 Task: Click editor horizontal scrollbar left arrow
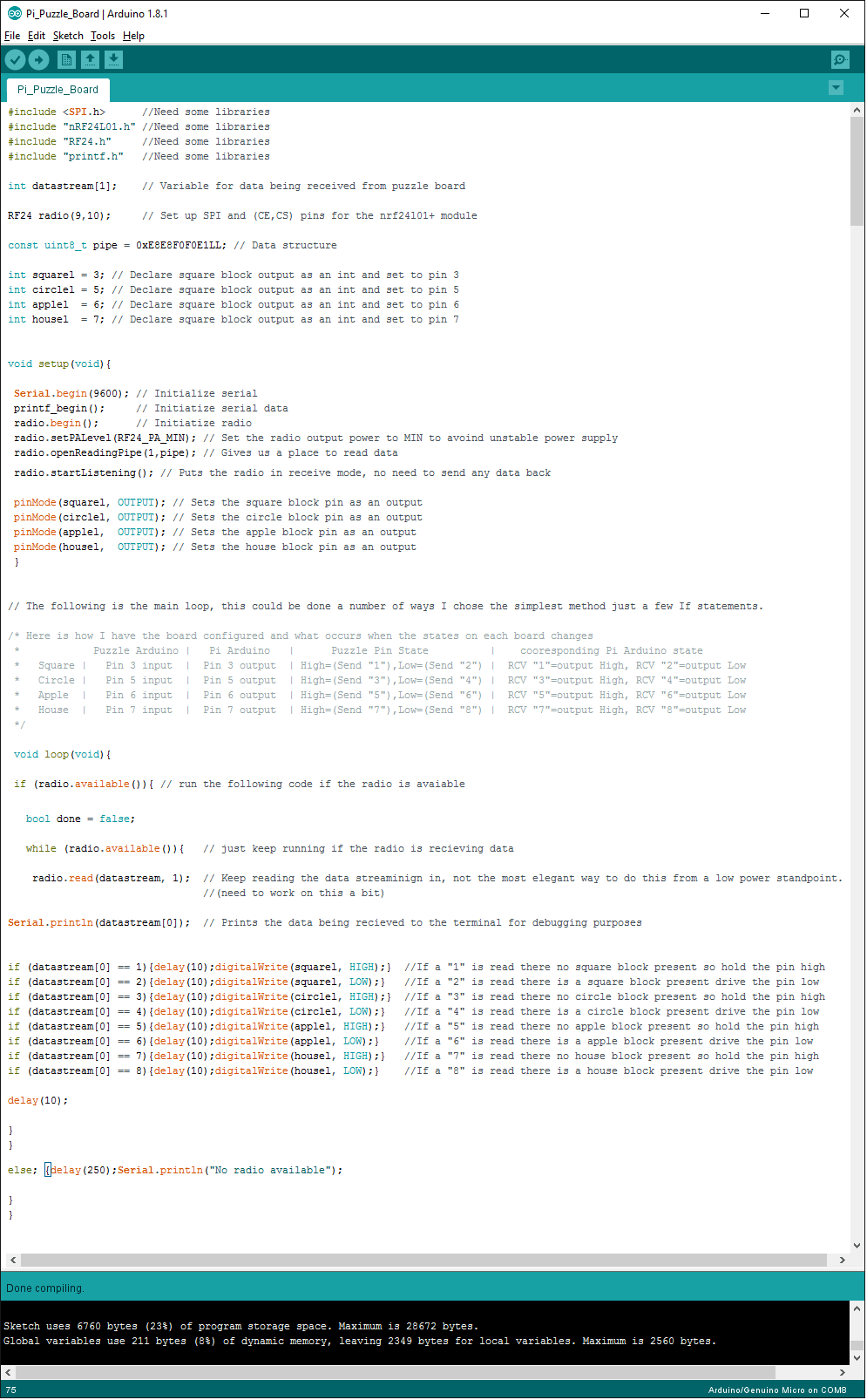[x=12, y=1260]
